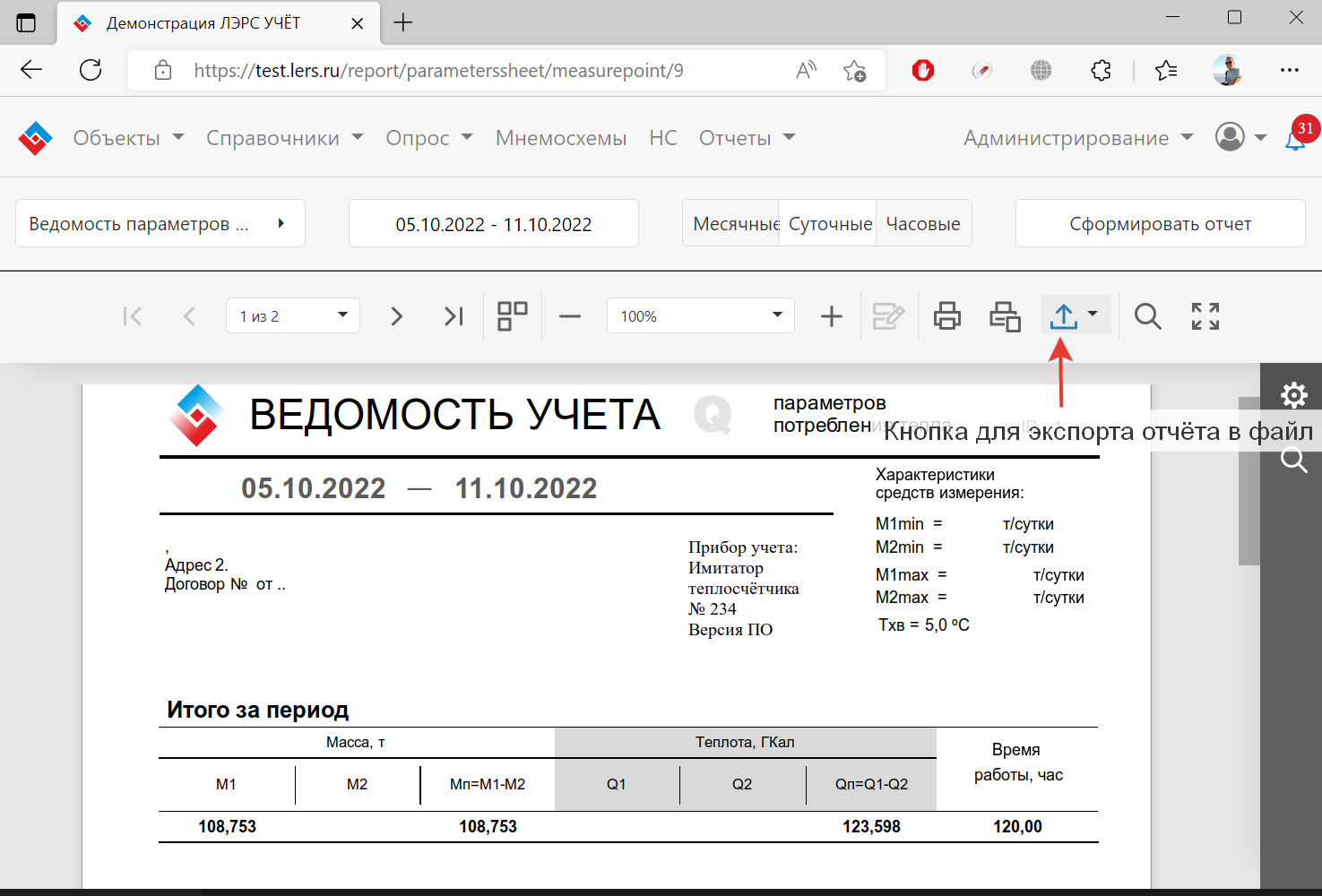
Task: Select Часовые data type
Action: click(x=923, y=224)
